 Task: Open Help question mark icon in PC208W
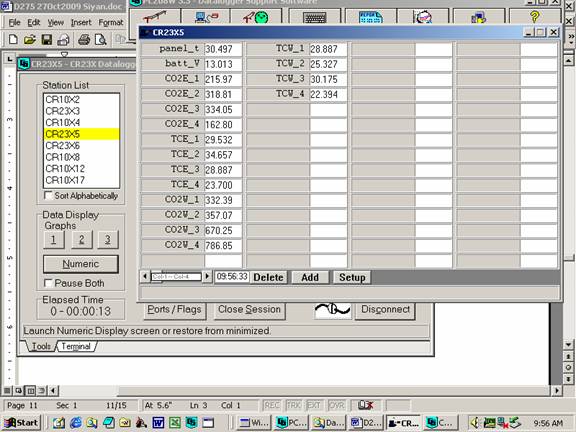534,17
